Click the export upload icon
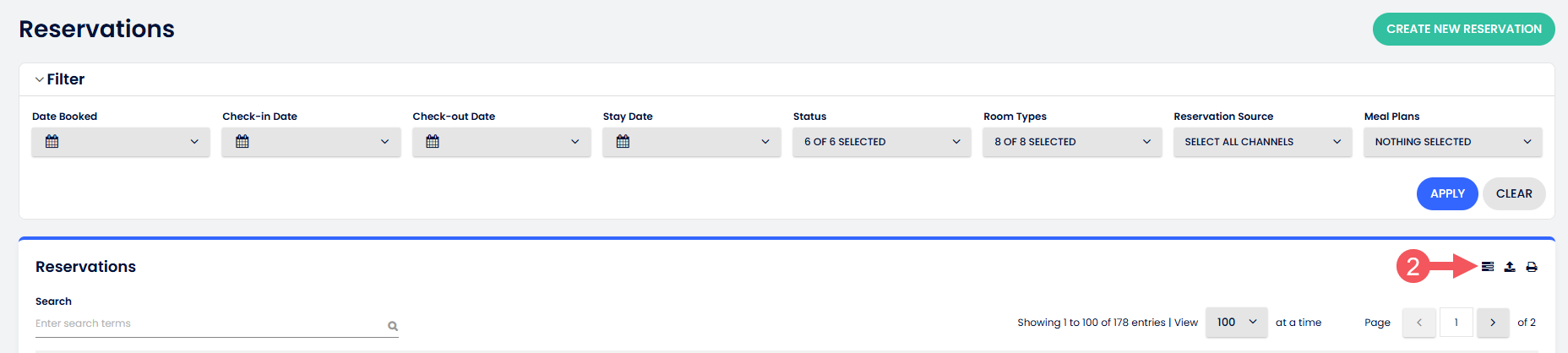Viewport: 1568px width, 353px height. coord(1510,267)
